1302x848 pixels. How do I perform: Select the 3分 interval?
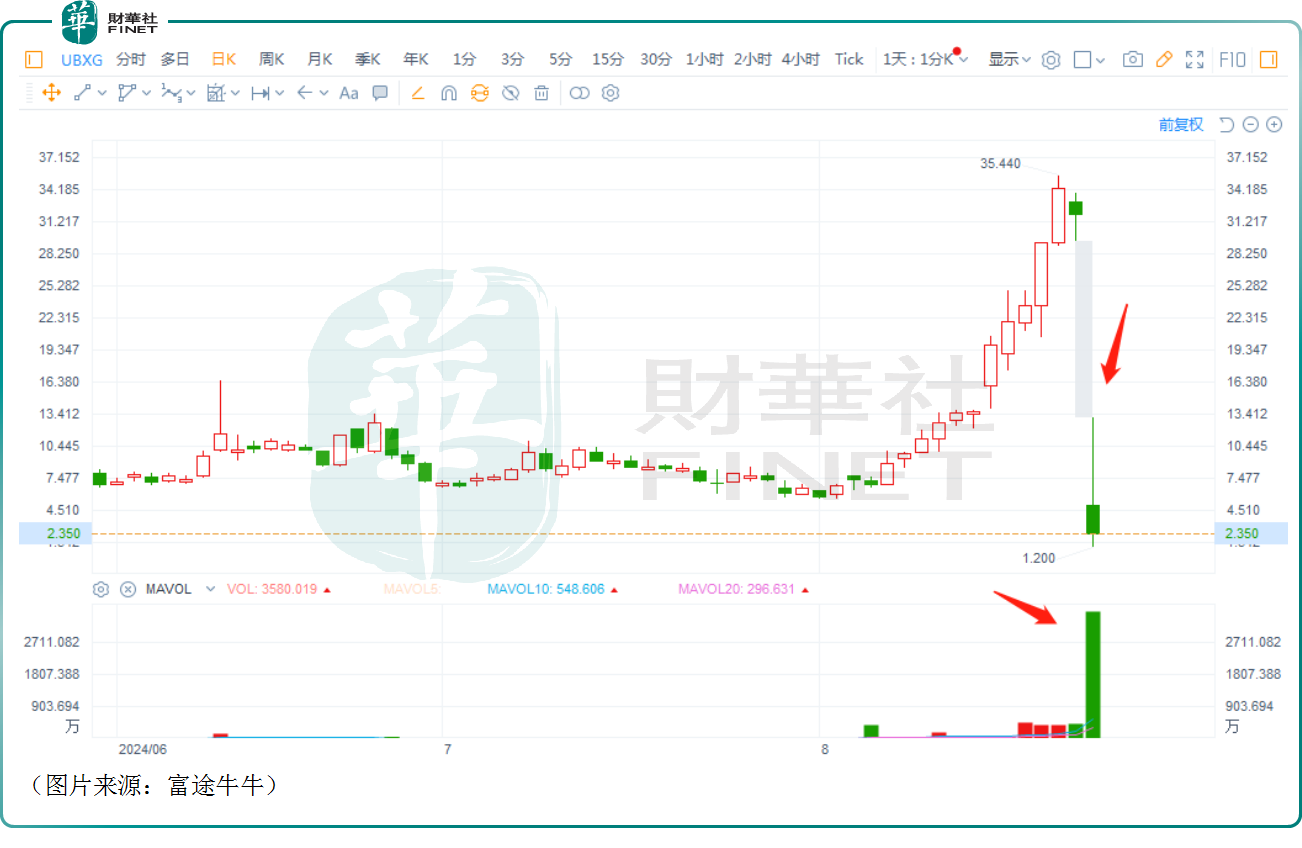click(x=512, y=59)
